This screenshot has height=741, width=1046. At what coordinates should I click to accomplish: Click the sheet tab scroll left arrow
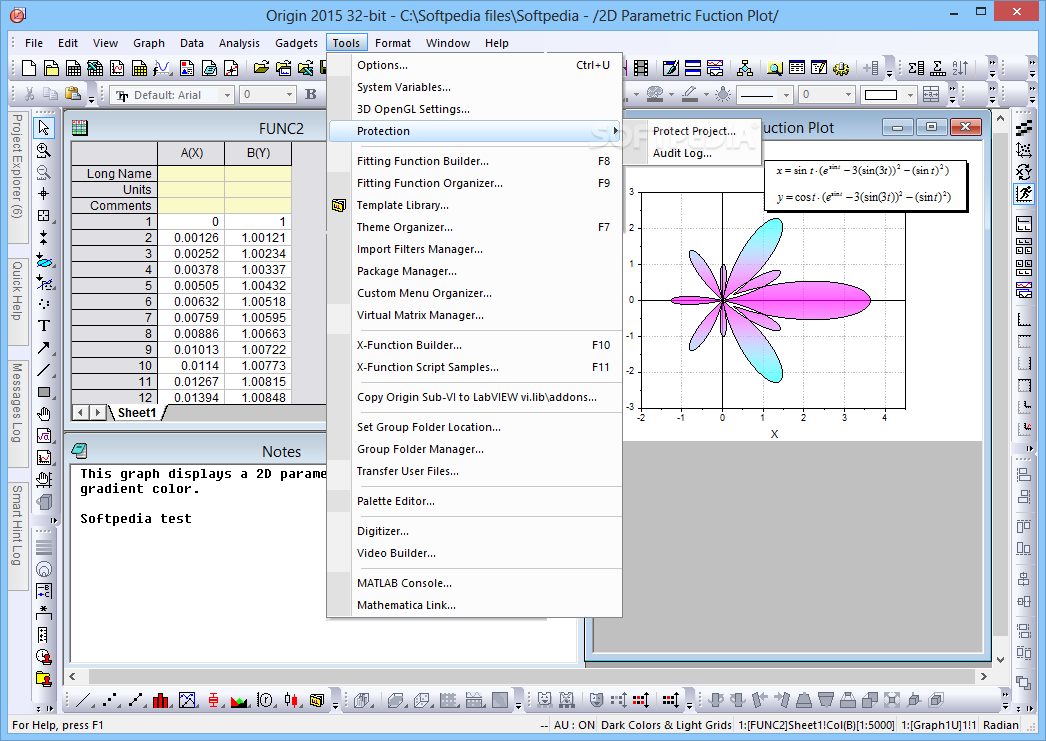pyautogui.click(x=81, y=412)
